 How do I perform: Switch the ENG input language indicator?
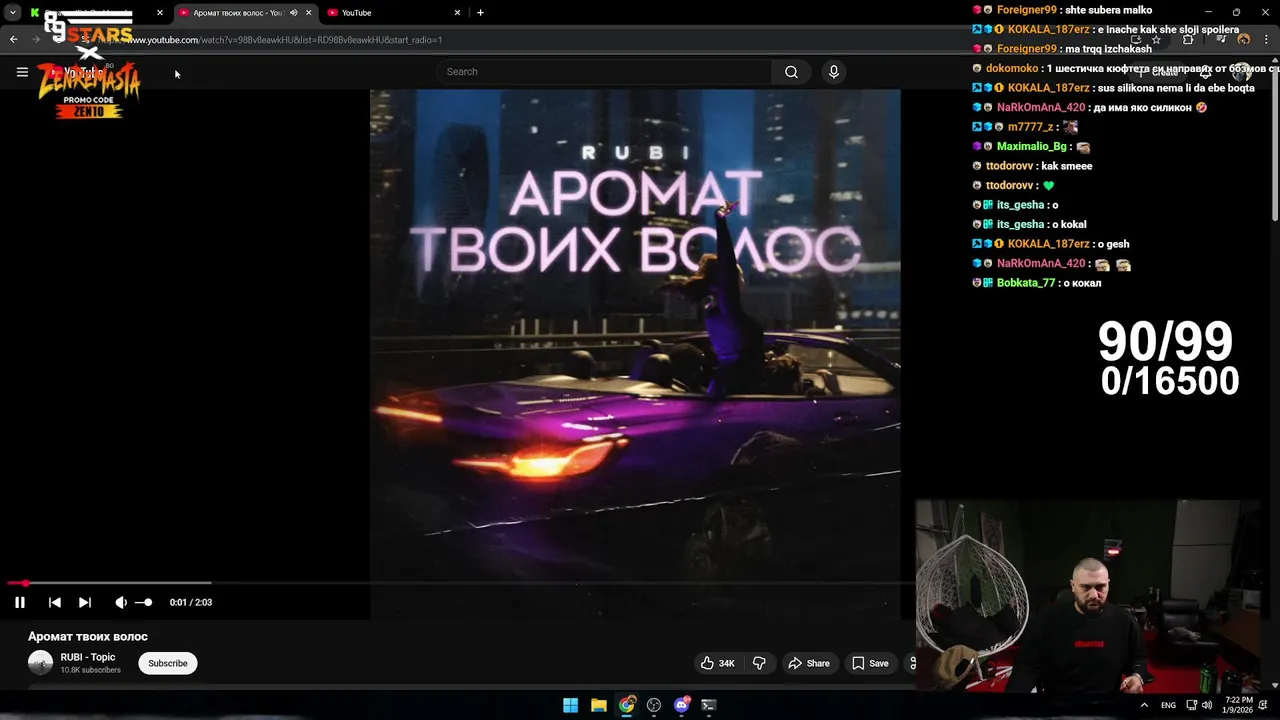click(x=1168, y=705)
